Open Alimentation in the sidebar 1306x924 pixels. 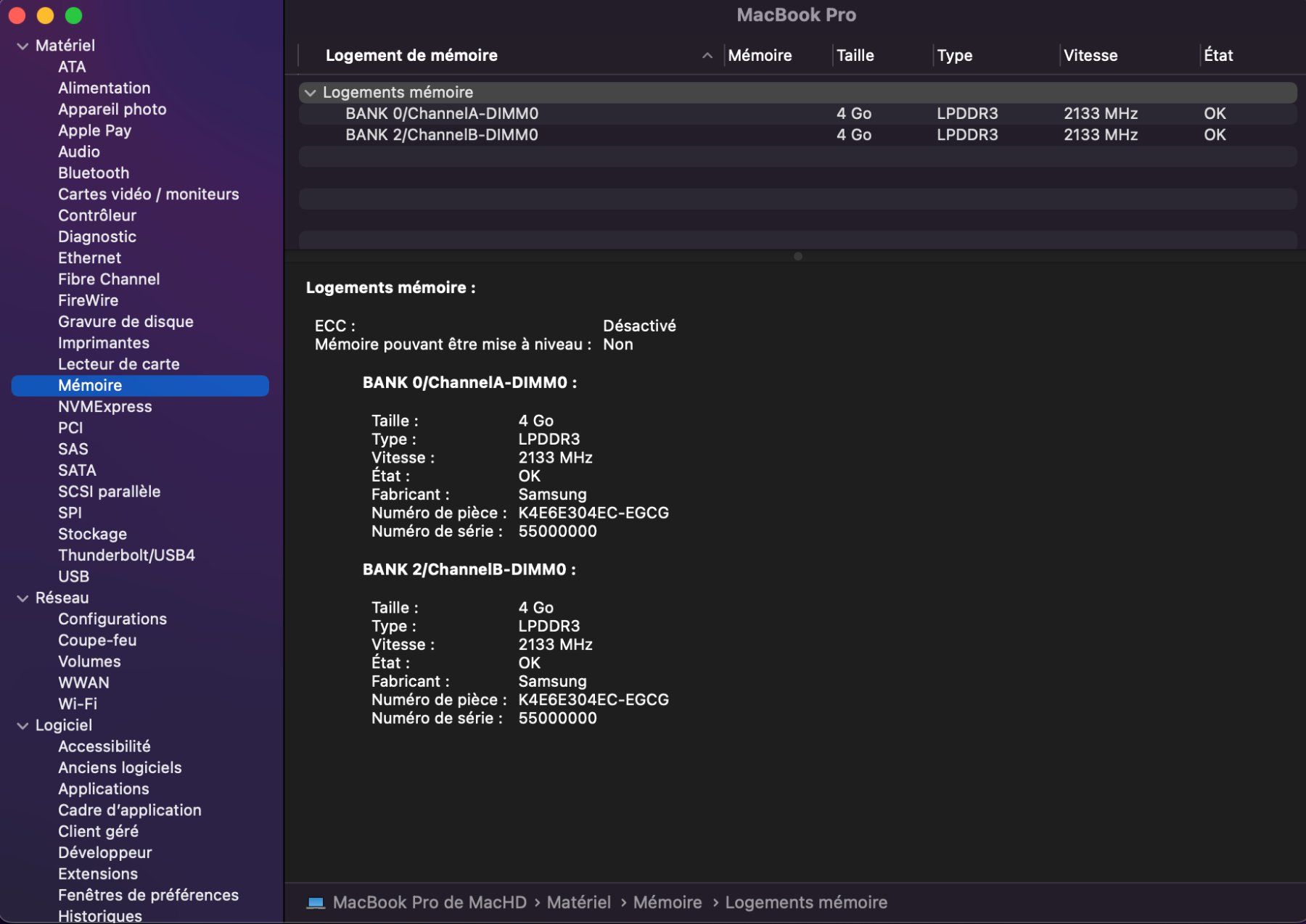pos(104,88)
